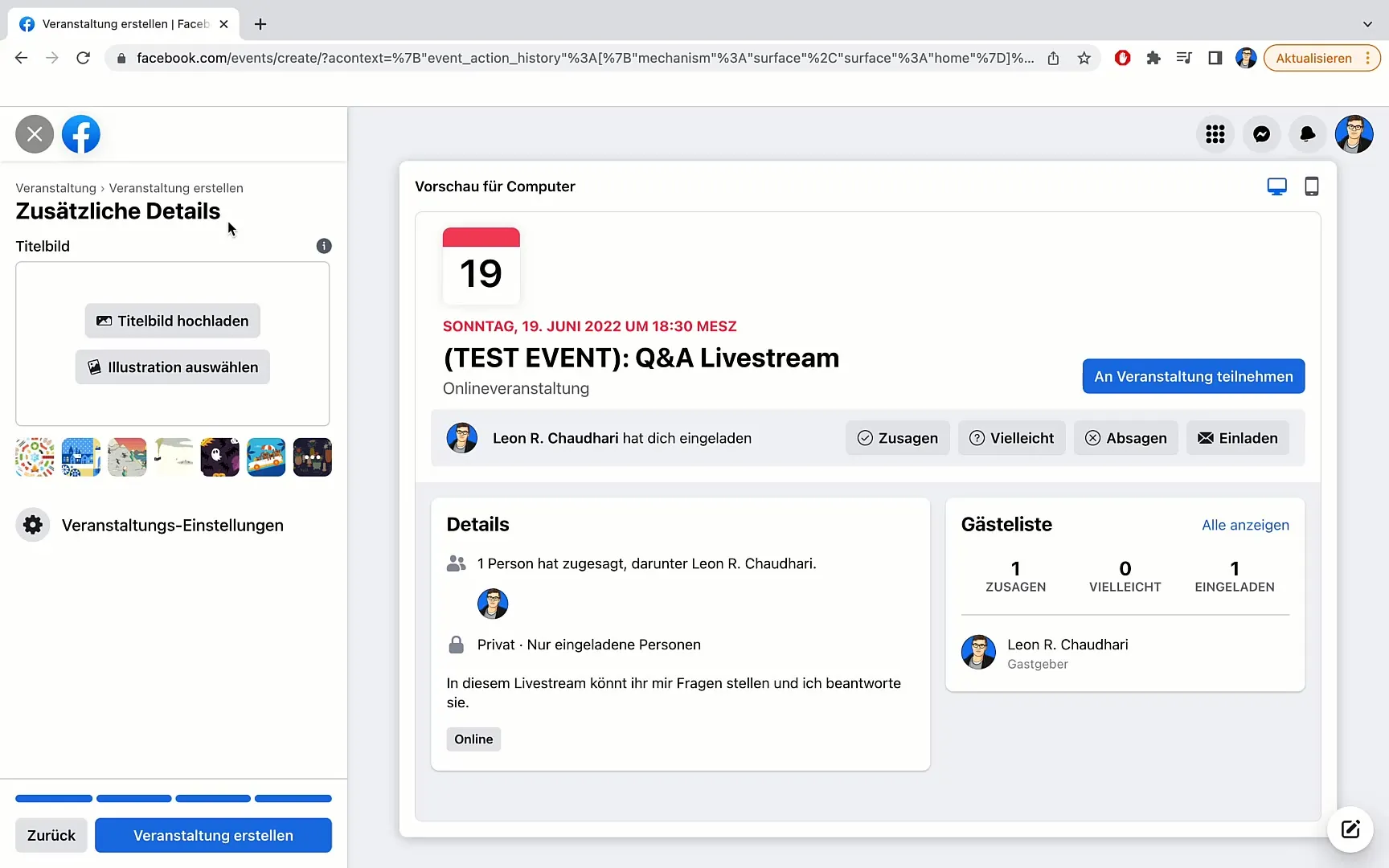Click the Aktualisieren update button

[1313, 58]
